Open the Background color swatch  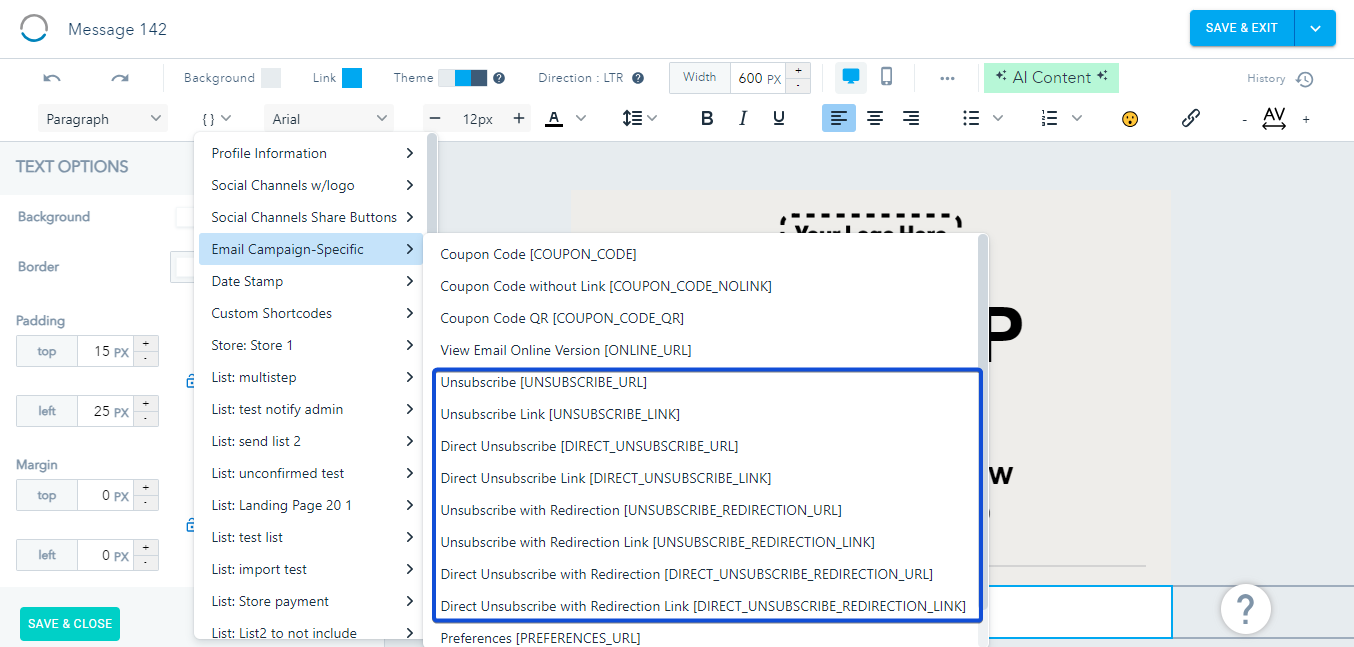271,78
